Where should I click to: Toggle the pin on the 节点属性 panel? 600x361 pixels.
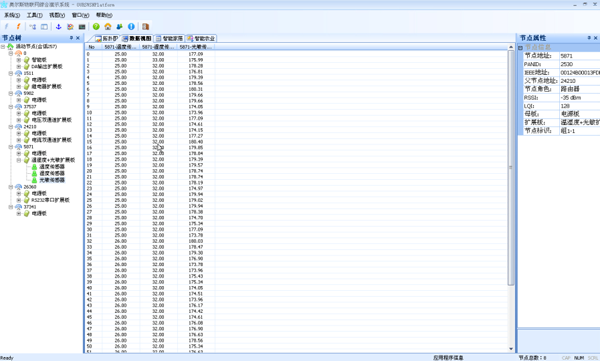tap(589, 38)
